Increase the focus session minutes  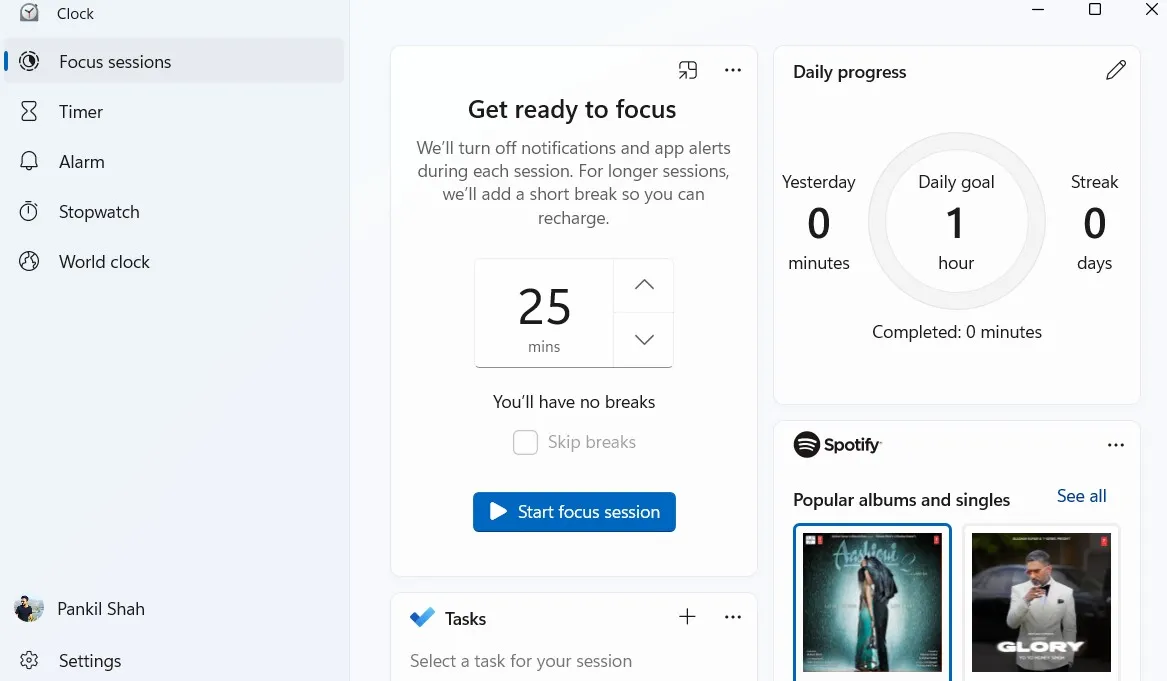[643, 285]
